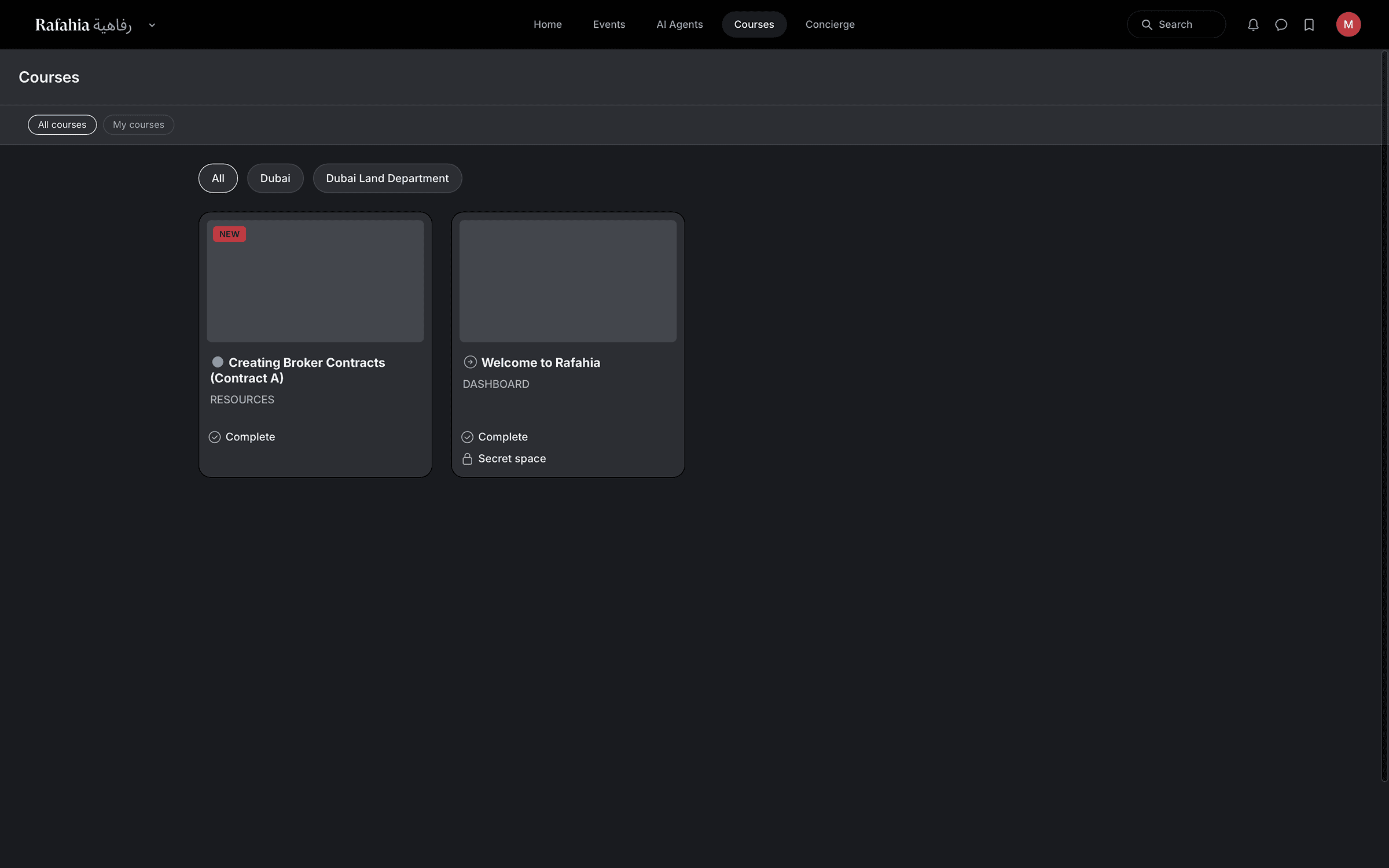1389x868 pixels.
Task: Switch to the My courses tab
Action: [x=138, y=124]
